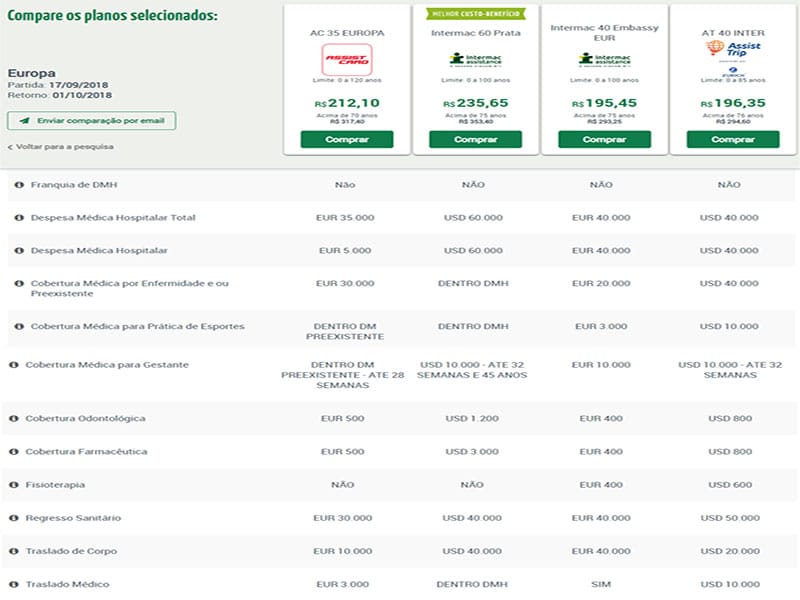Send comparison by email
Screen dimensions: 800x600
pos(92,121)
